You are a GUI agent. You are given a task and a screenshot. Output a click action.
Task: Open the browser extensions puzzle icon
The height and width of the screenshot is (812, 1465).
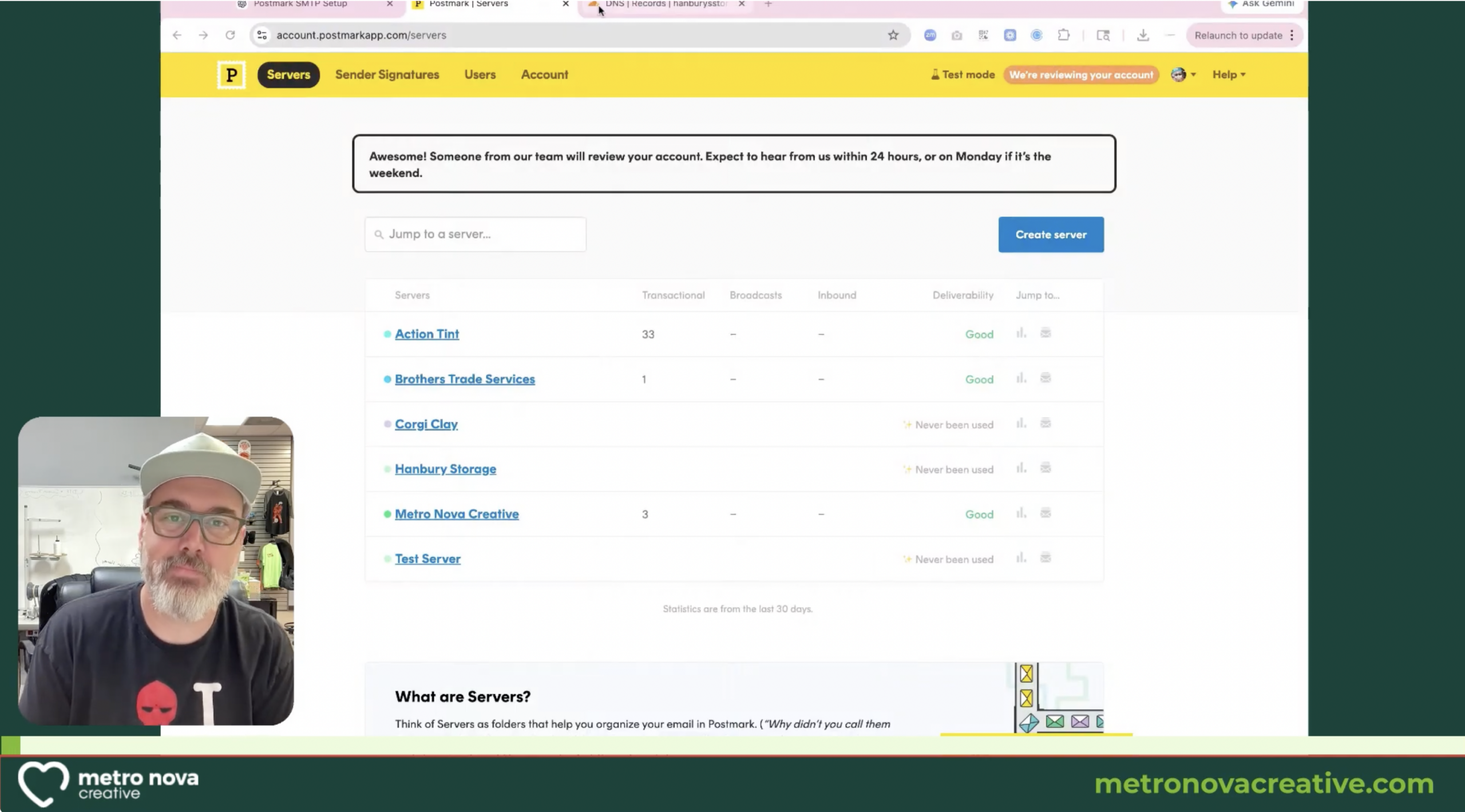[x=1063, y=35]
